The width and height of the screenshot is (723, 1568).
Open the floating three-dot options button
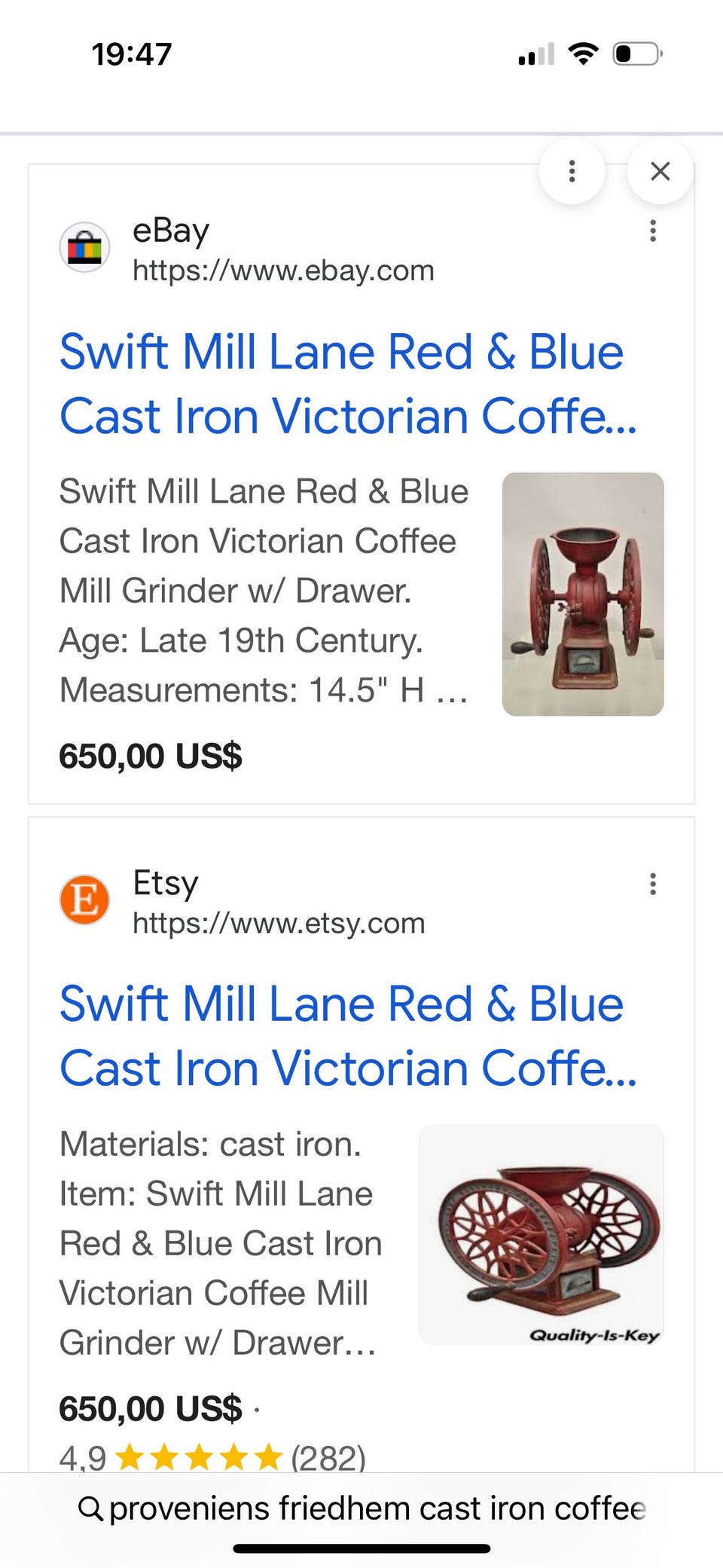tap(572, 172)
